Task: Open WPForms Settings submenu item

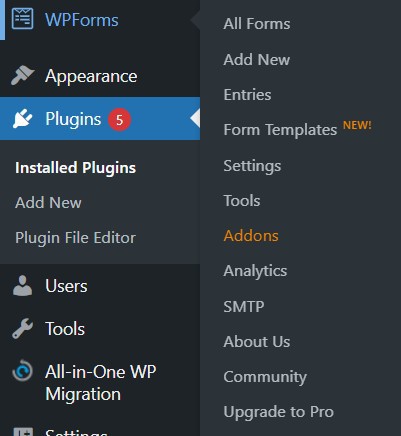Action: click(252, 166)
